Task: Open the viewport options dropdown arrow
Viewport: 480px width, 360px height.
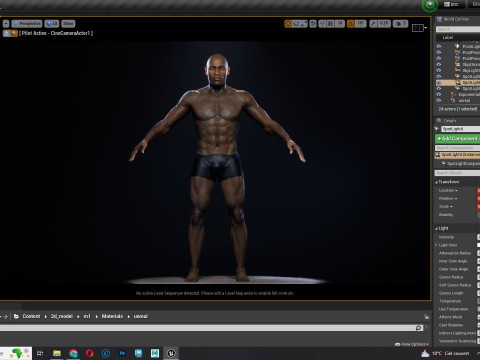Action: pos(6,24)
